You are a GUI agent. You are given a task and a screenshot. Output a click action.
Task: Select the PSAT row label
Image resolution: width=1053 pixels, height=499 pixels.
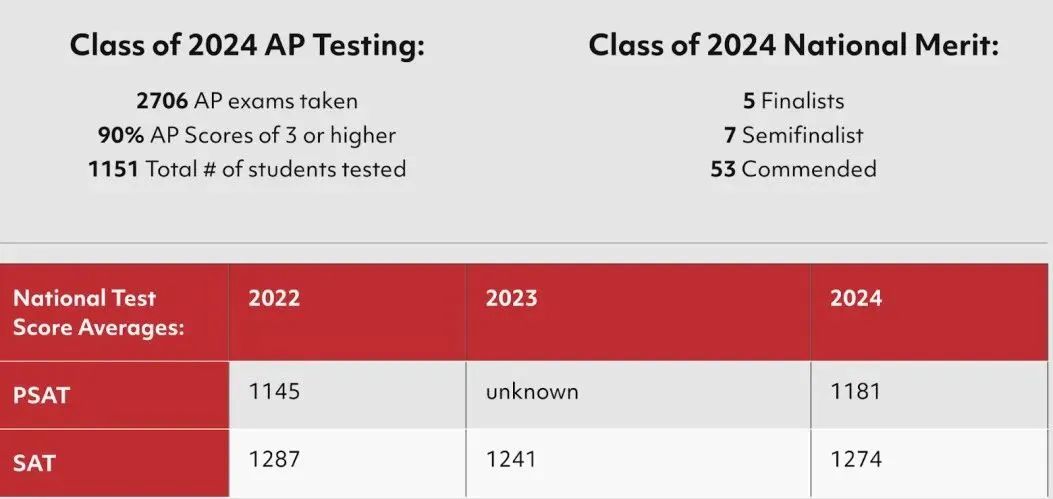(x=114, y=395)
